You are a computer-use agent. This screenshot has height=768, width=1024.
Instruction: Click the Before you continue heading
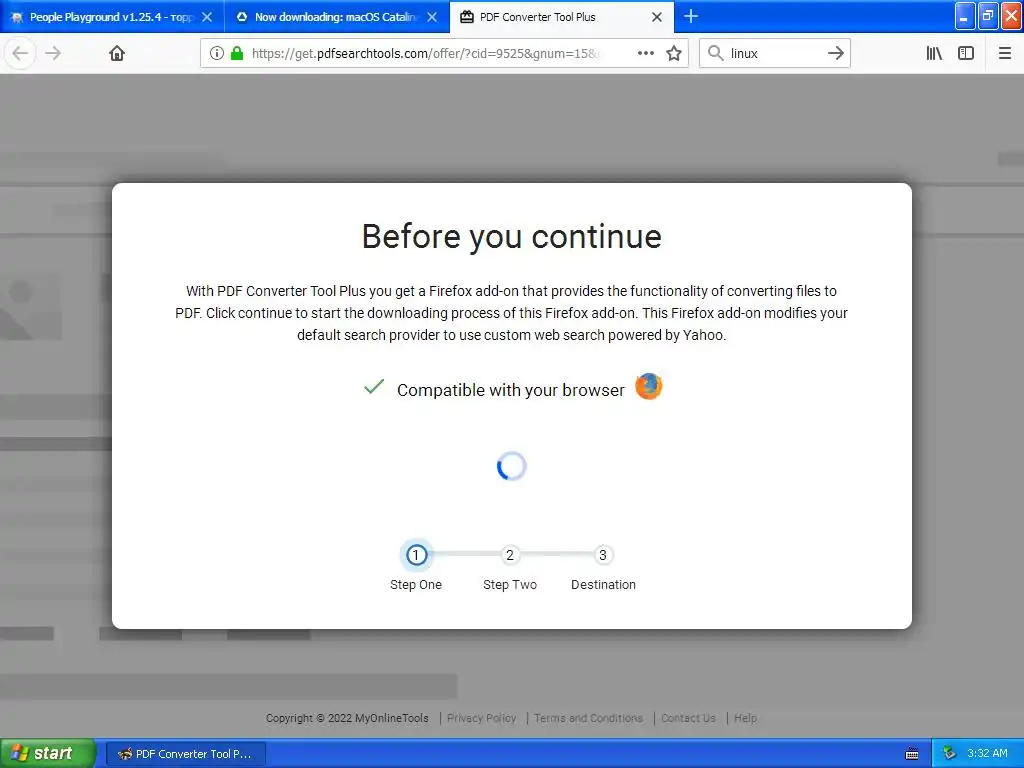pos(512,236)
